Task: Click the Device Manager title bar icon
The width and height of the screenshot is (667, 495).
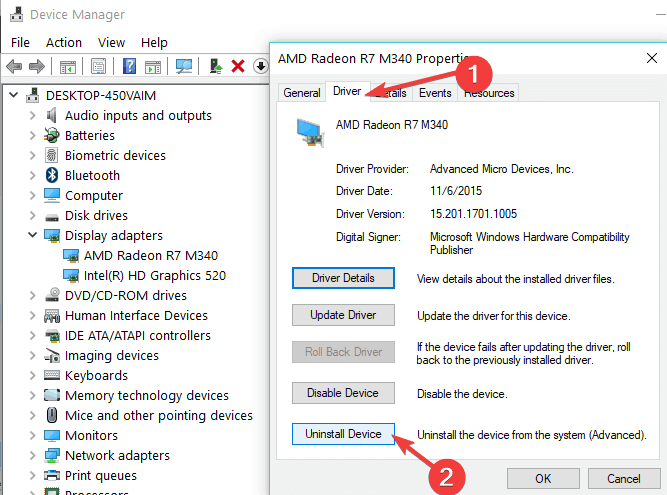Action: pyautogui.click(x=17, y=14)
